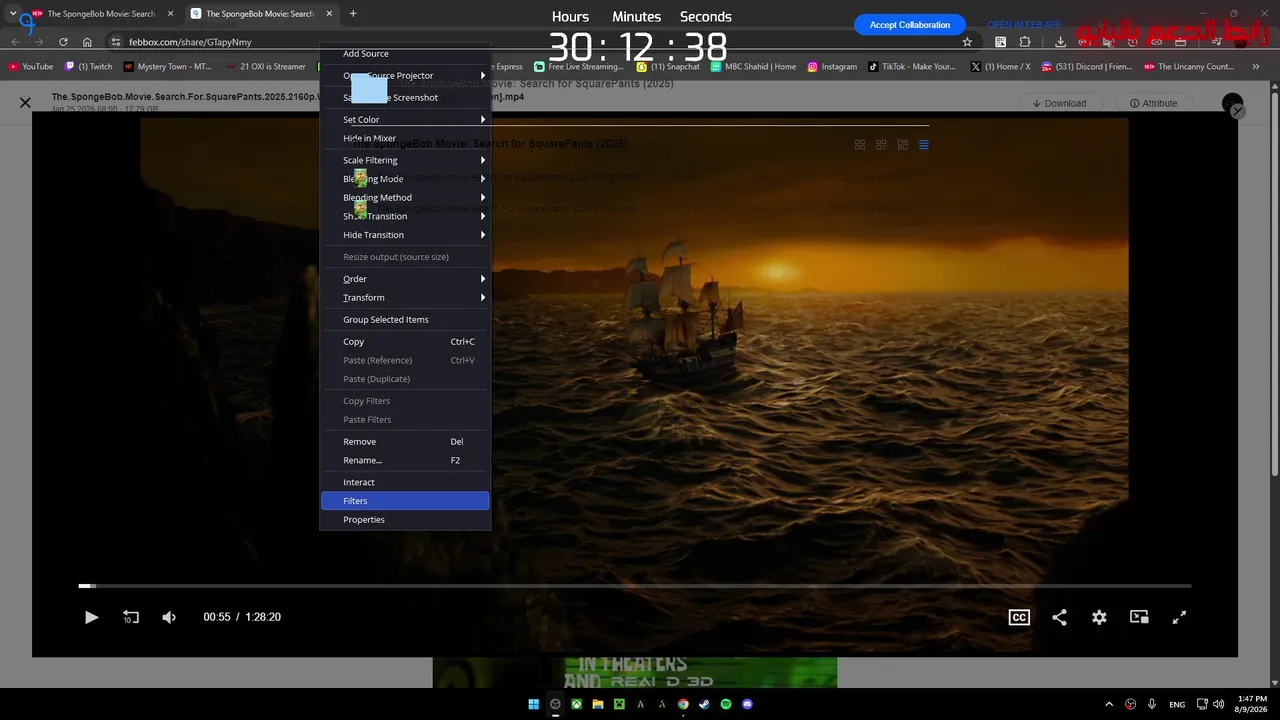
Task: Mute the video player volume
Action: (x=169, y=618)
